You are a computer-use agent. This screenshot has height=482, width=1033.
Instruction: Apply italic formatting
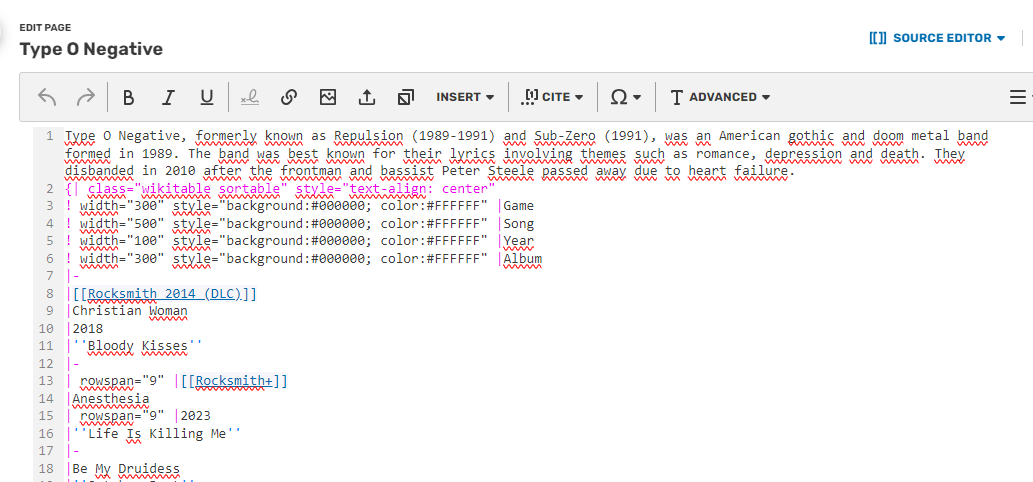[168, 97]
